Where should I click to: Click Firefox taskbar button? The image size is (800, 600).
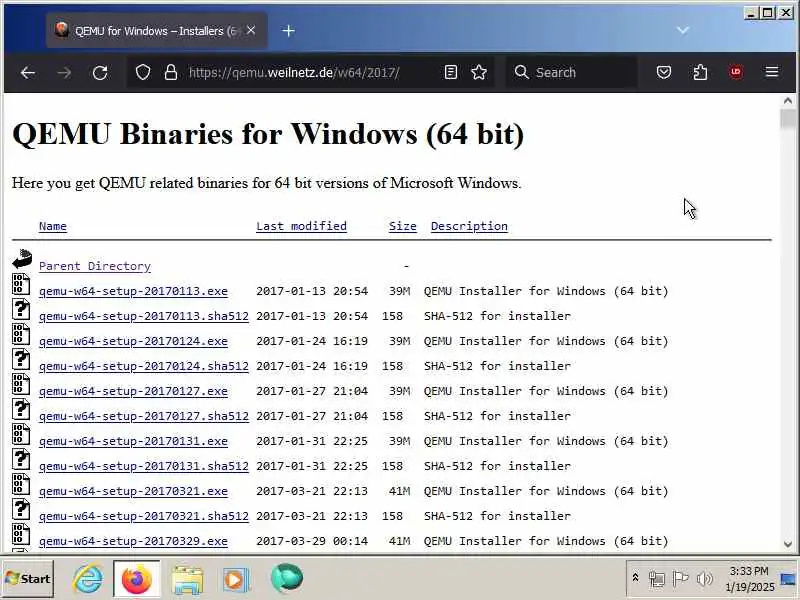[137, 579]
